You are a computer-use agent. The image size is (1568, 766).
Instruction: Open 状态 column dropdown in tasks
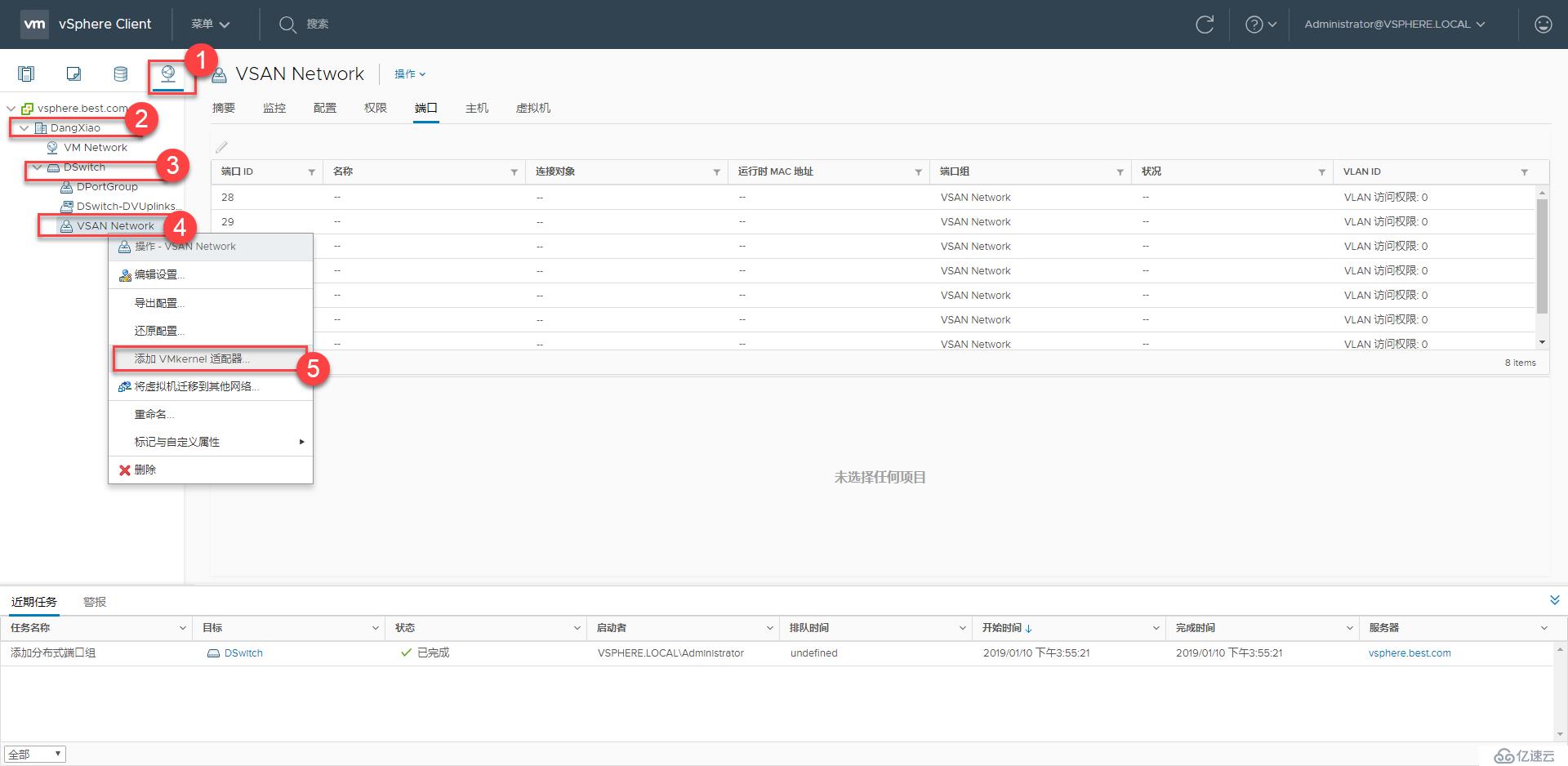click(577, 628)
